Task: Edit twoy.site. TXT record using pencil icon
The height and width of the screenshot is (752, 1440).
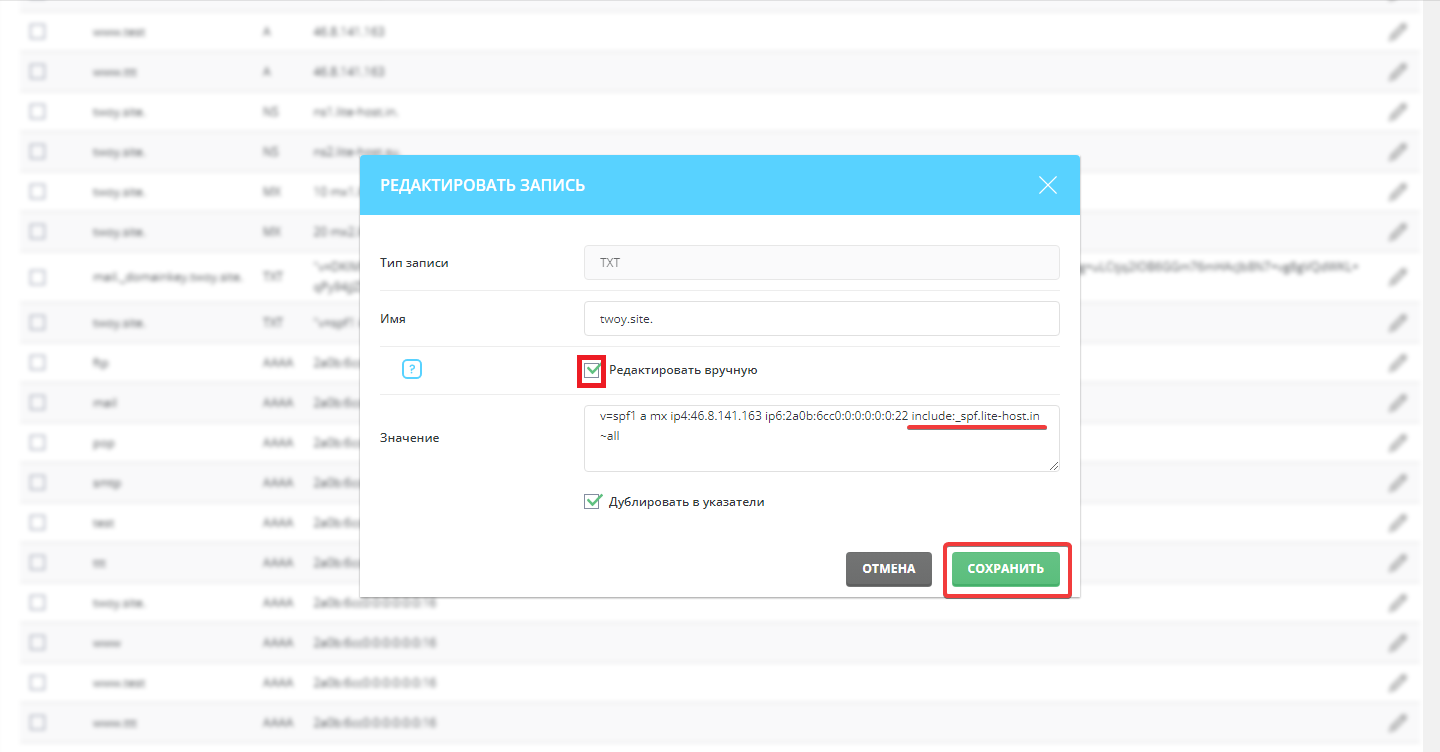Action: (1398, 323)
